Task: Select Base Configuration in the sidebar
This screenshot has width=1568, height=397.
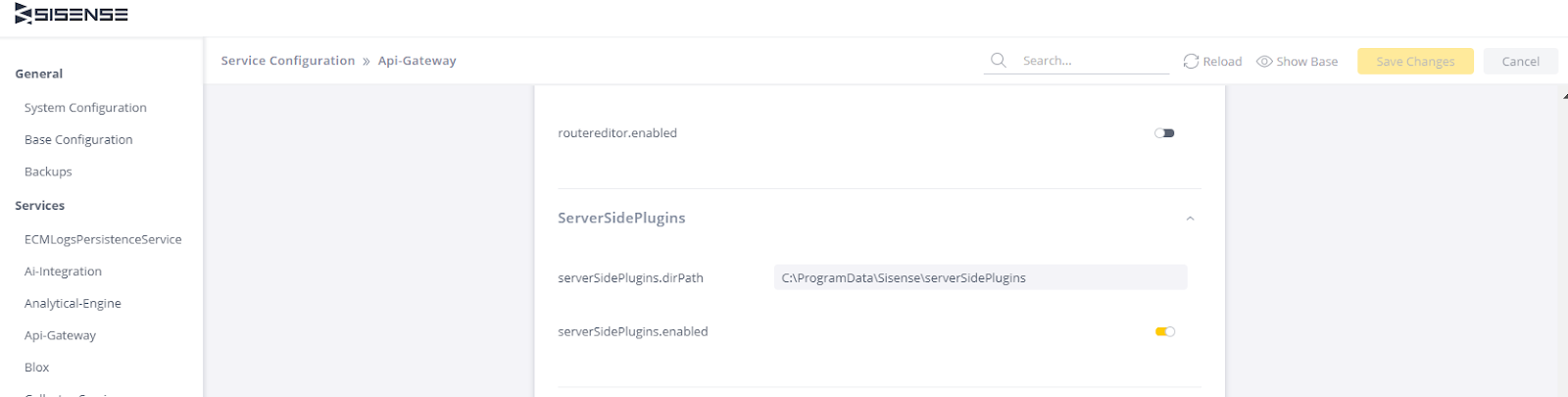Action: [x=78, y=140]
